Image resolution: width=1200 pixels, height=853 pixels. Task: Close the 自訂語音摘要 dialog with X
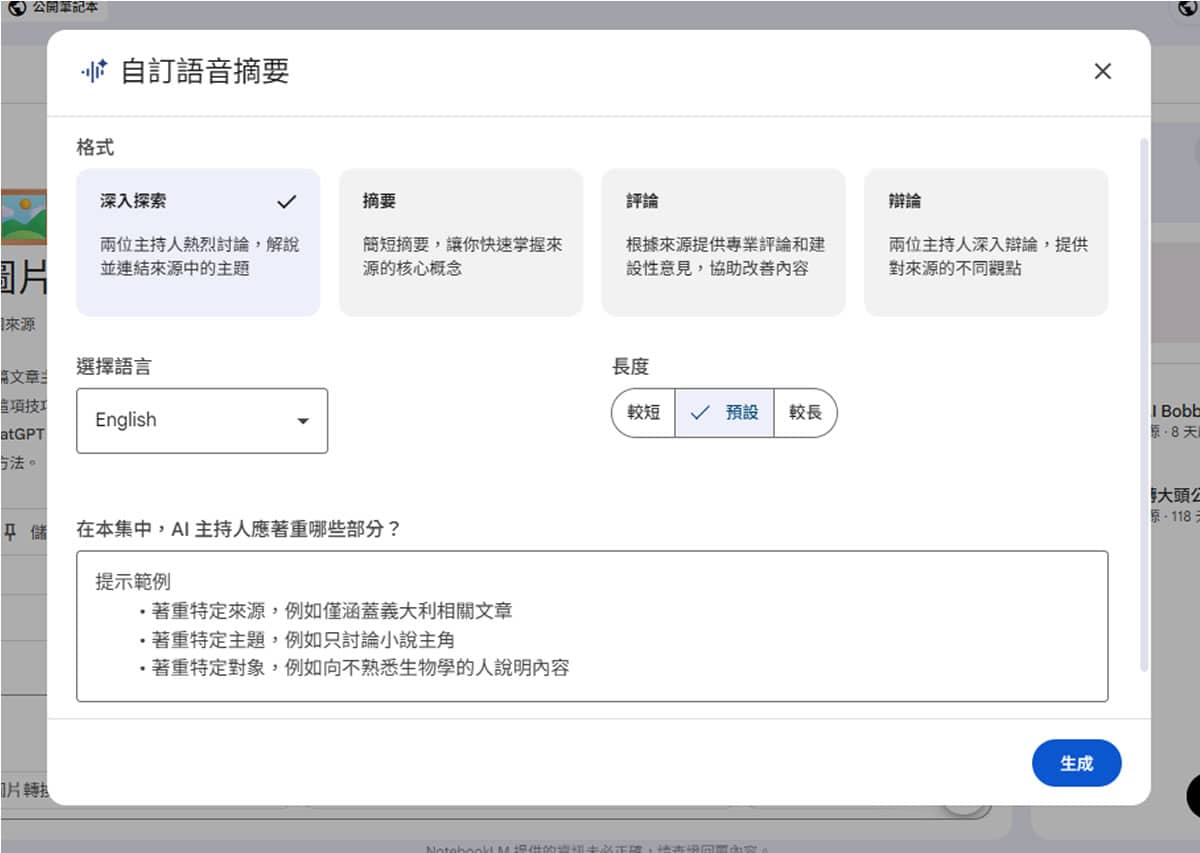tap(1102, 71)
